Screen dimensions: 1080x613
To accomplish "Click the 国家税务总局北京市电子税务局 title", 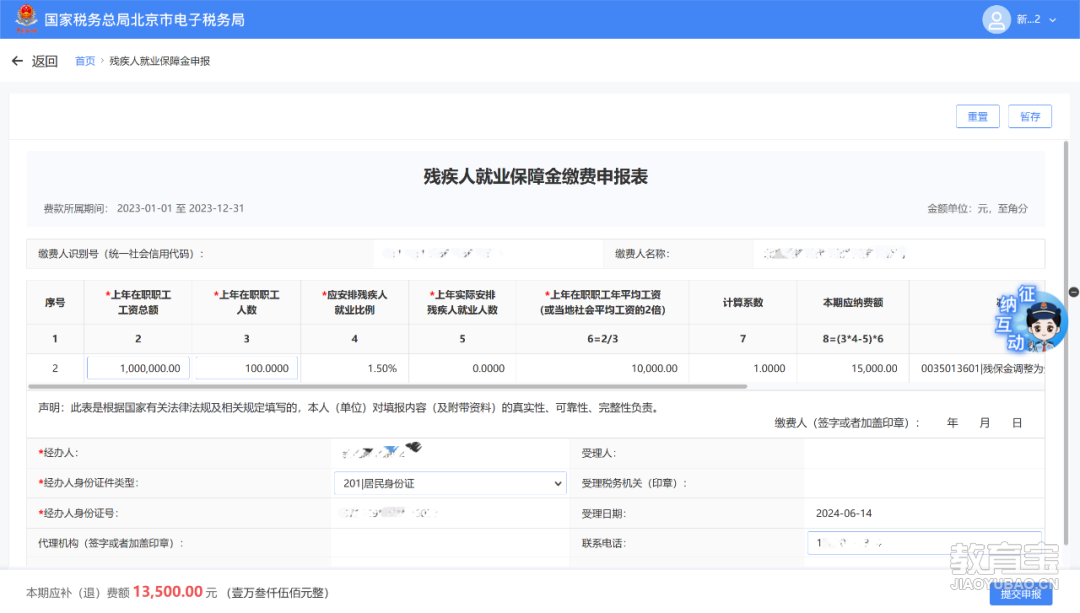I will click(144, 20).
